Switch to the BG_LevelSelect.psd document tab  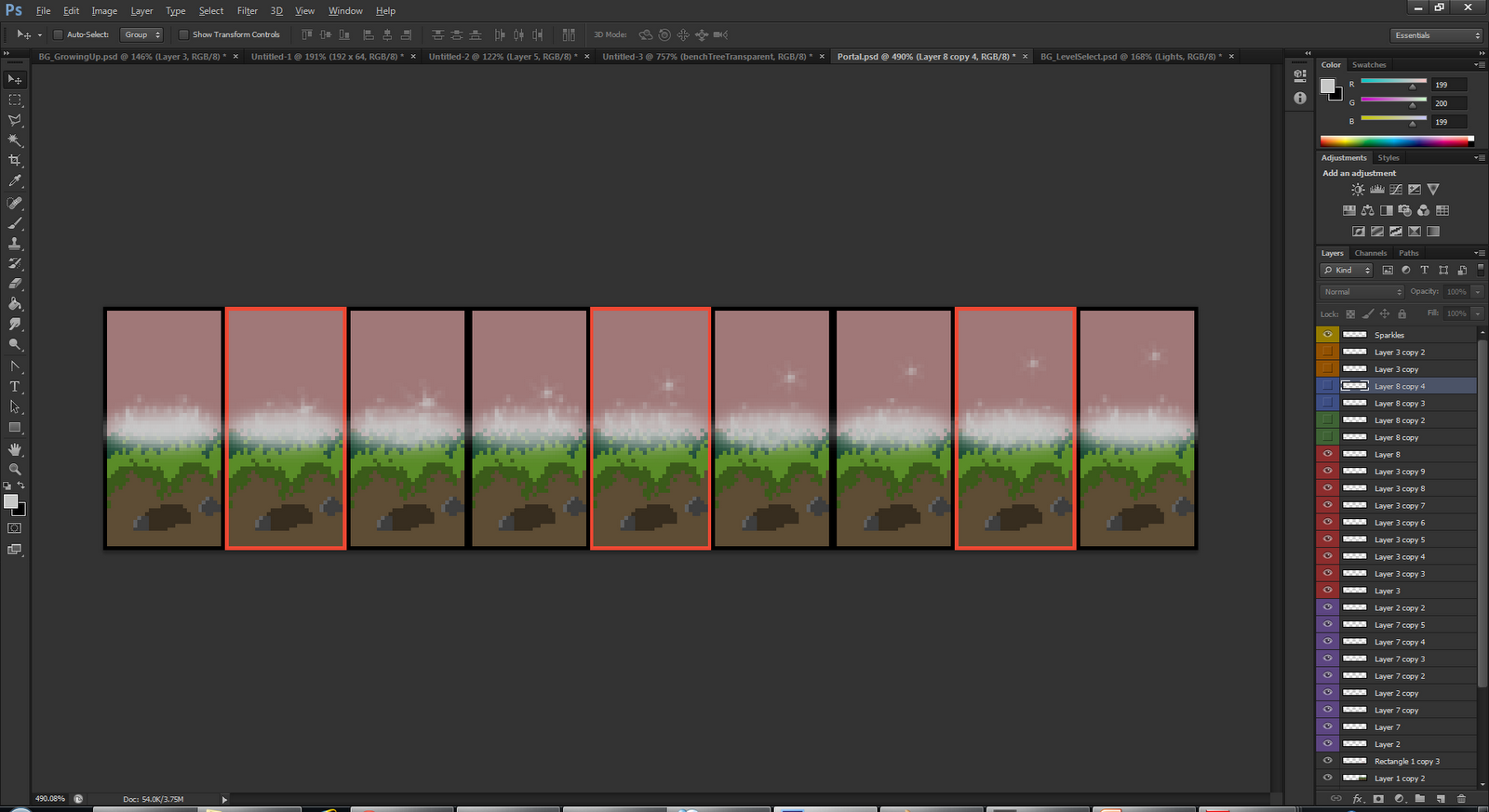(x=1131, y=57)
